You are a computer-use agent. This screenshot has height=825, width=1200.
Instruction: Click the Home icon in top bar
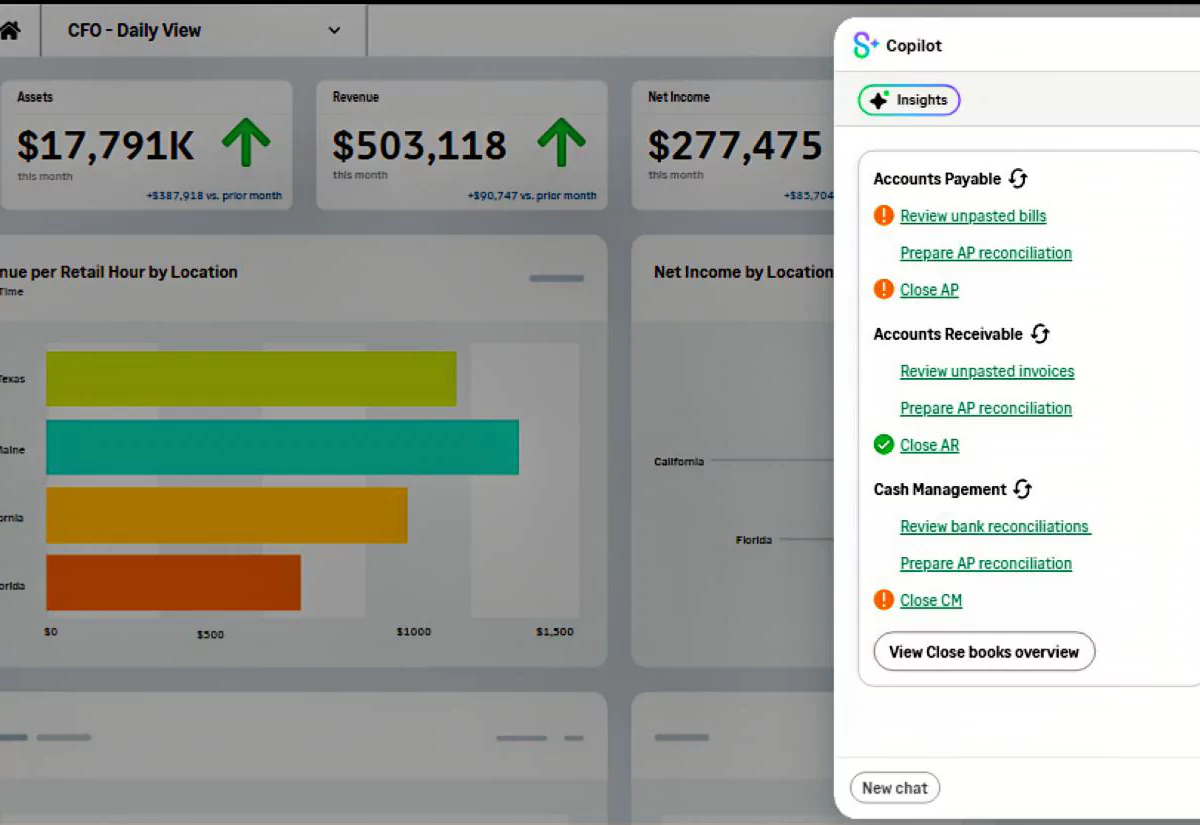tap(10, 31)
